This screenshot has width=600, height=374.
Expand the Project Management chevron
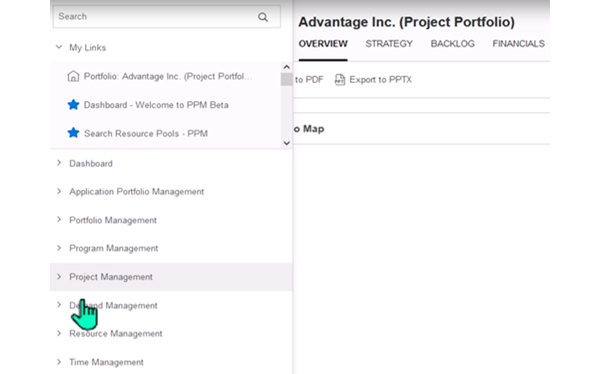59,276
